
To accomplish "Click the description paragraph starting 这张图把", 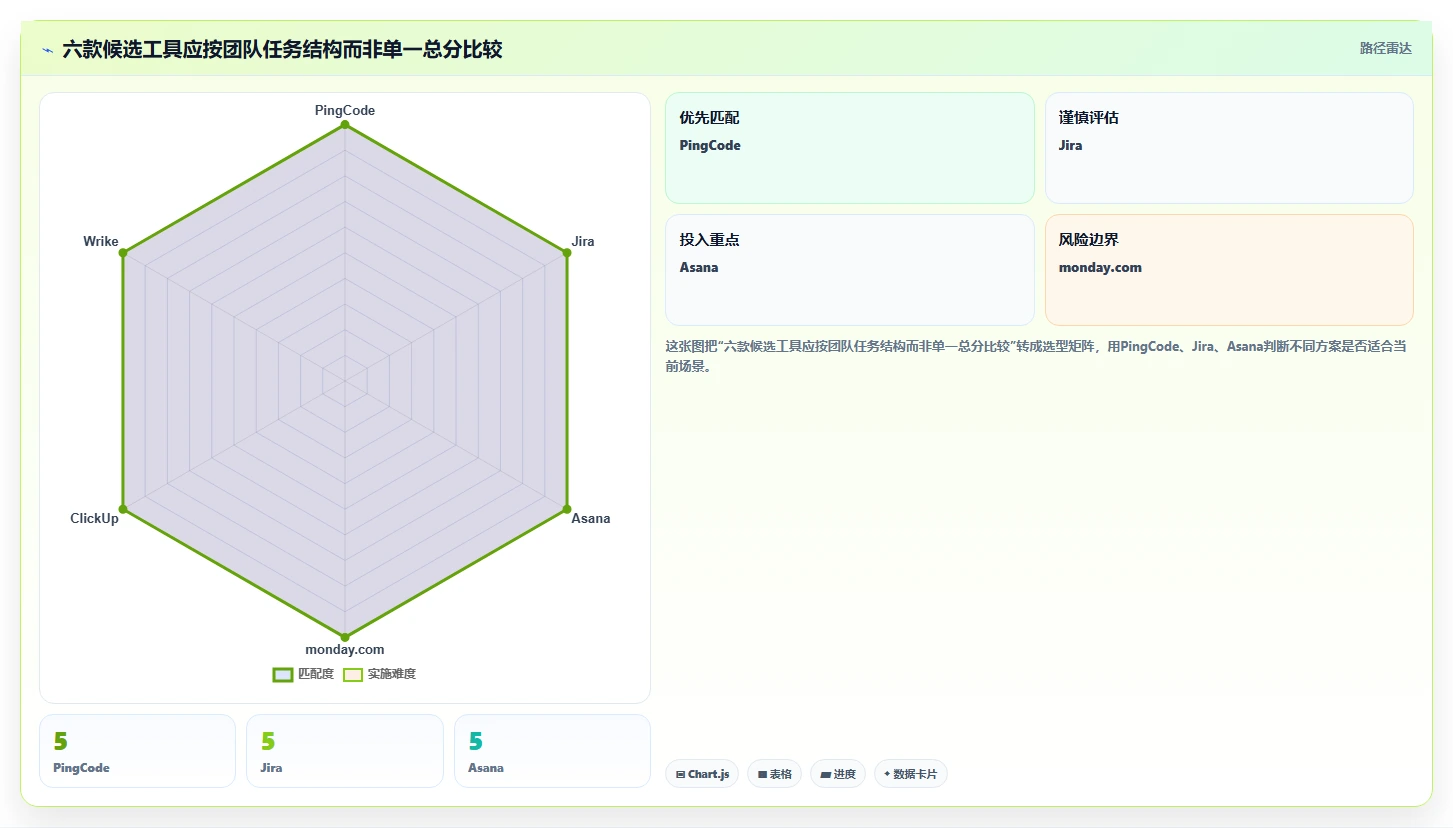I will [x=1036, y=356].
